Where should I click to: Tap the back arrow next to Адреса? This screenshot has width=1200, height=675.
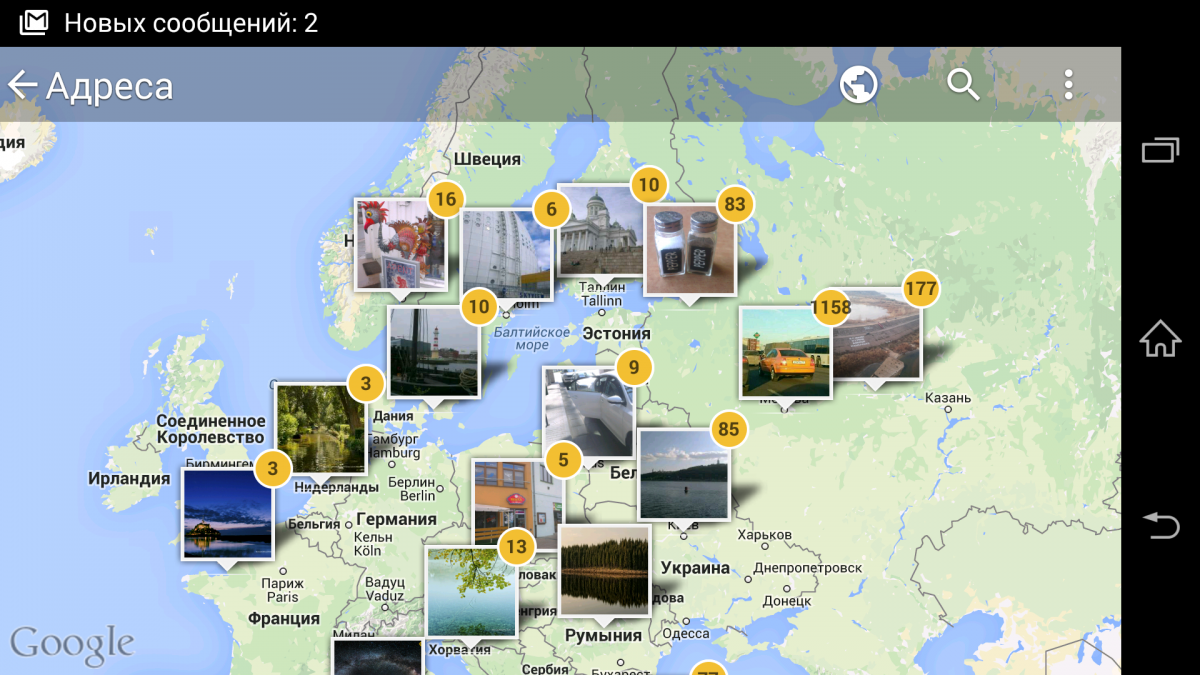pyautogui.click(x=22, y=85)
